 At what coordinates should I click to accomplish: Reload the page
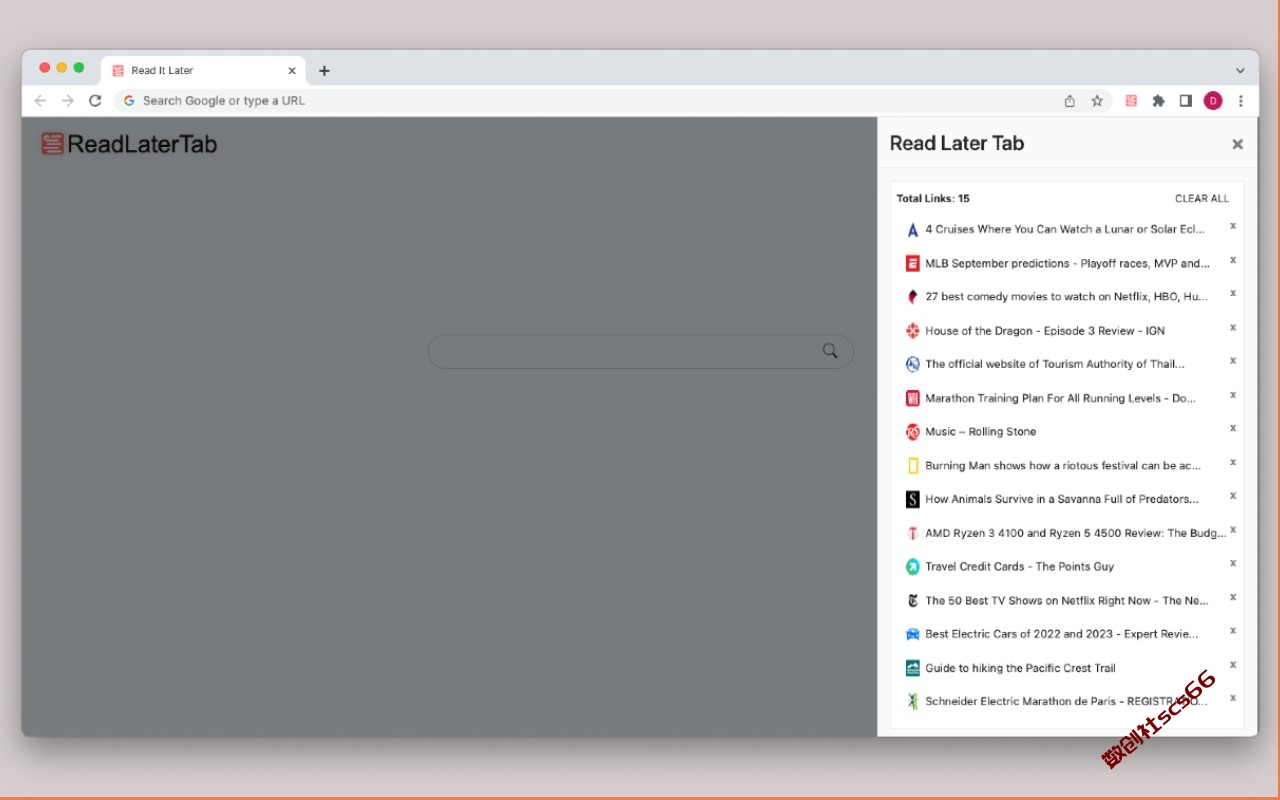coord(95,100)
